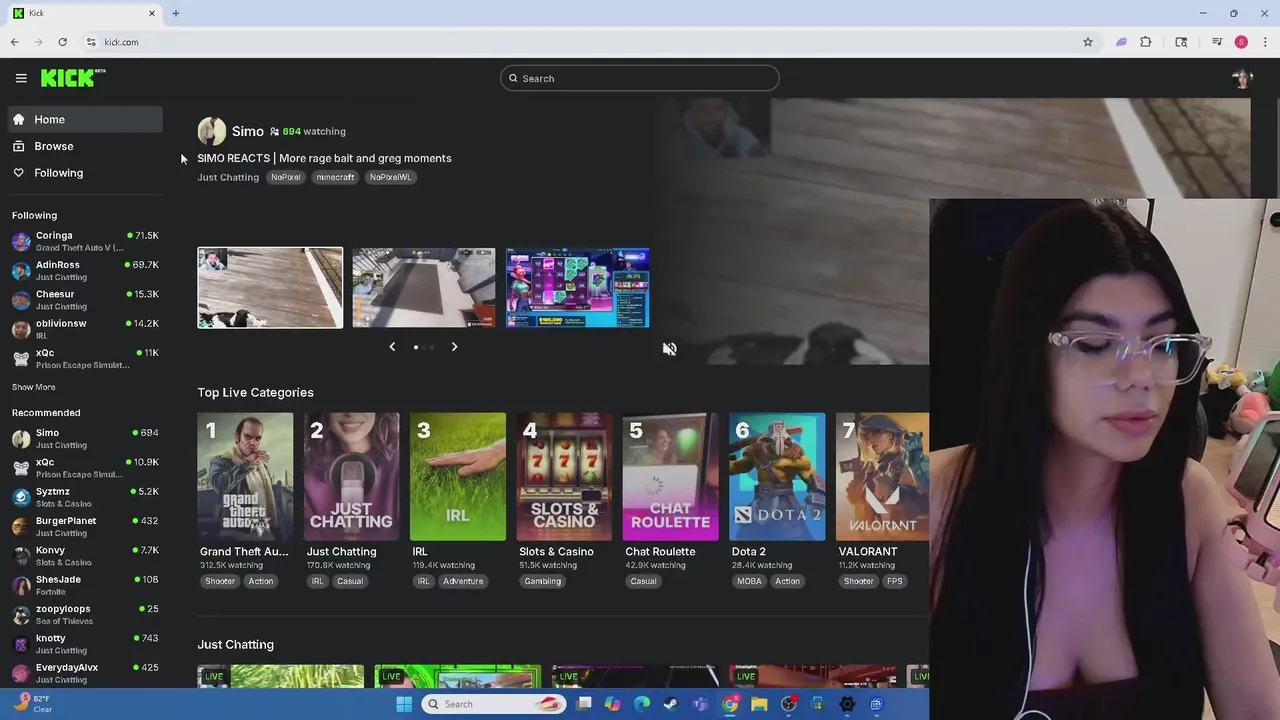Viewport: 1280px width, 720px height.
Task: Open Syztmz in Recommended list
Action: tap(86, 497)
